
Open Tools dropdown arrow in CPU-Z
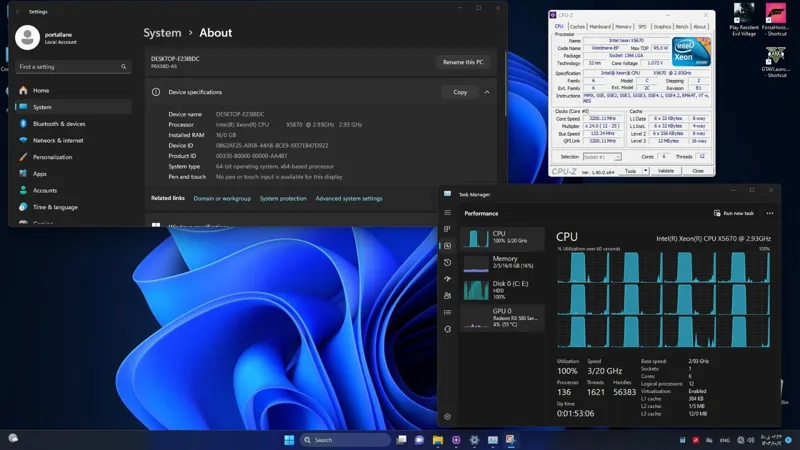point(645,171)
